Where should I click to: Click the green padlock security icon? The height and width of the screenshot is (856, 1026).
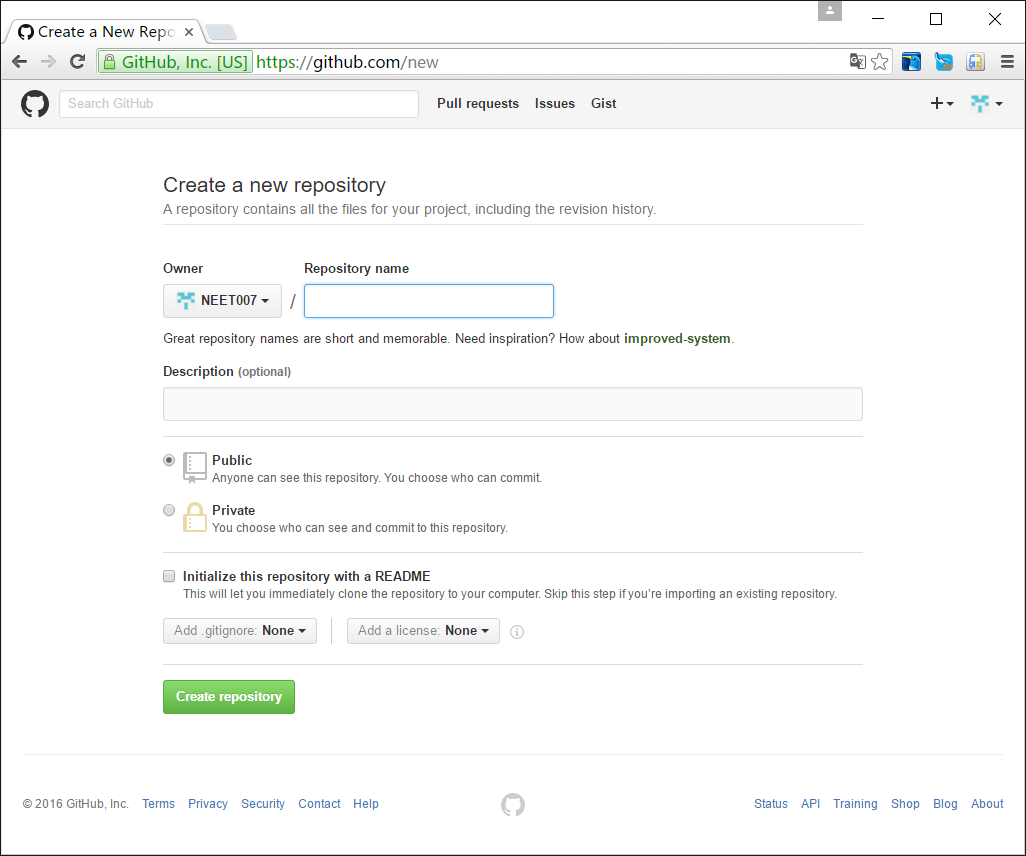coord(109,62)
